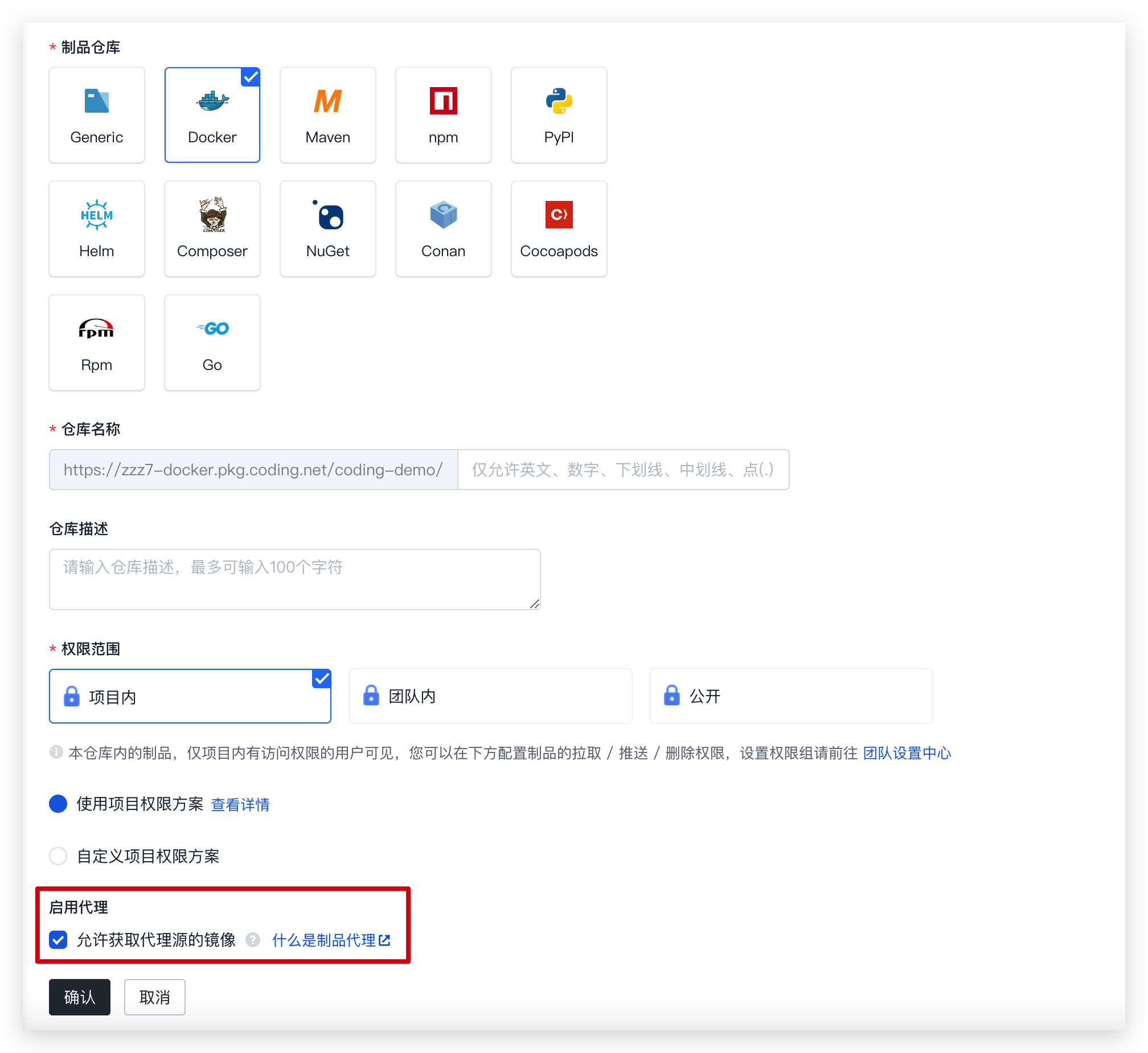The height and width of the screenshot is (1053, 1148).
Task: Toggle 允许获取代理源的镜像 checkbox
Action: tap(58, 940)
